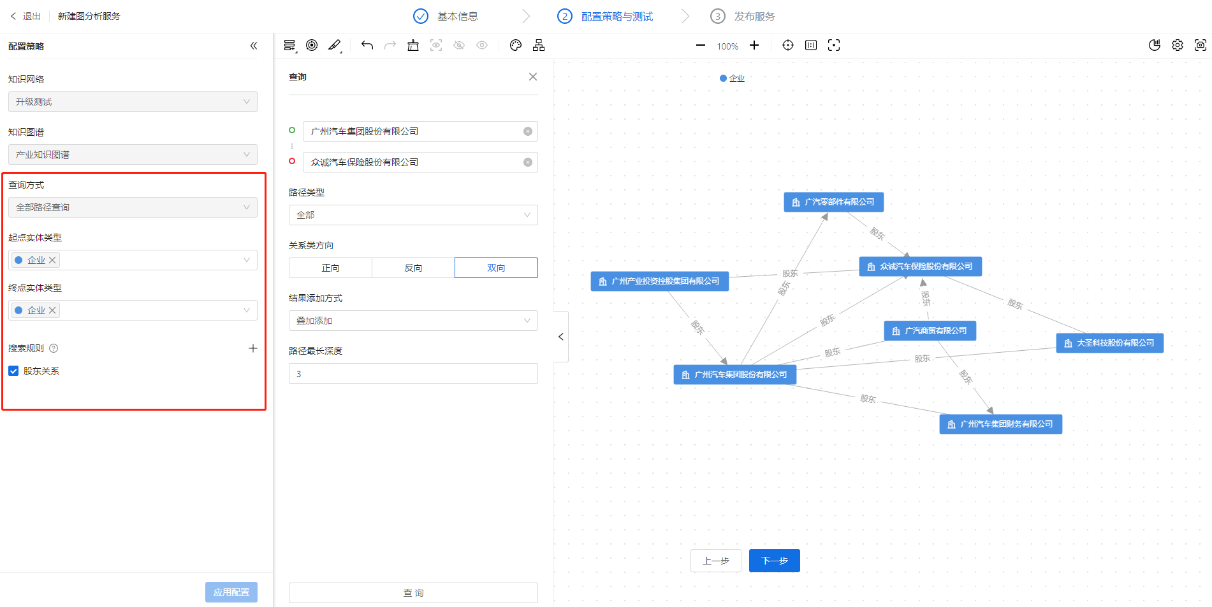Clear the 广州汽车集团股份有限公司 start entity field
This screenshot has height=607, width=1212.
click(x=527, y=131)
